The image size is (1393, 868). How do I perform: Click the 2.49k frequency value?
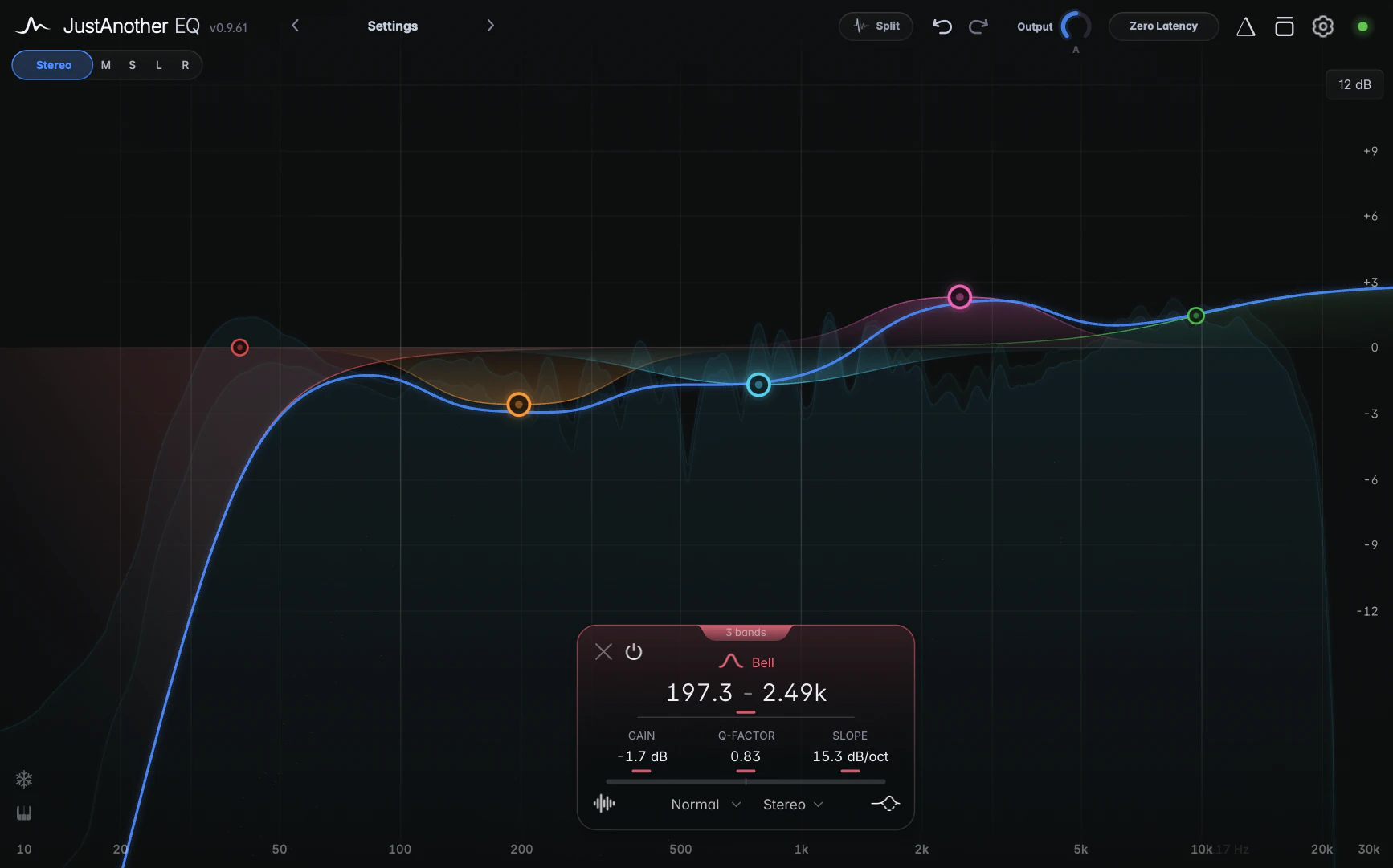tap(794, 692)
